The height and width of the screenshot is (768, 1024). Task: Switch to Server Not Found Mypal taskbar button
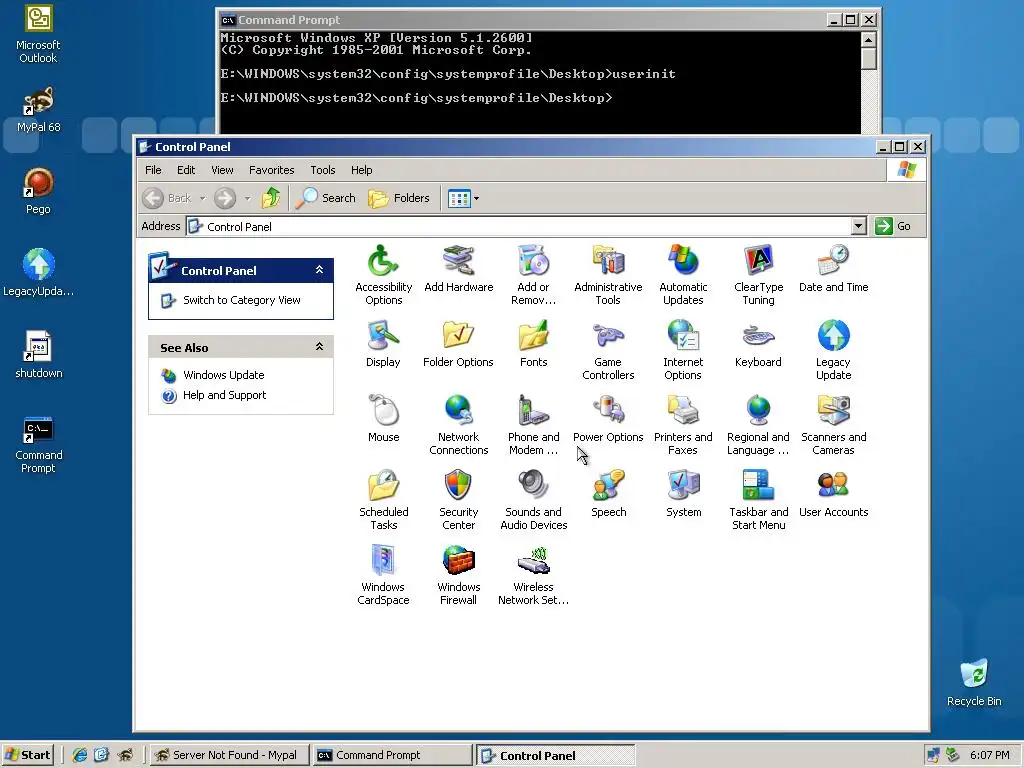point(227,755)
